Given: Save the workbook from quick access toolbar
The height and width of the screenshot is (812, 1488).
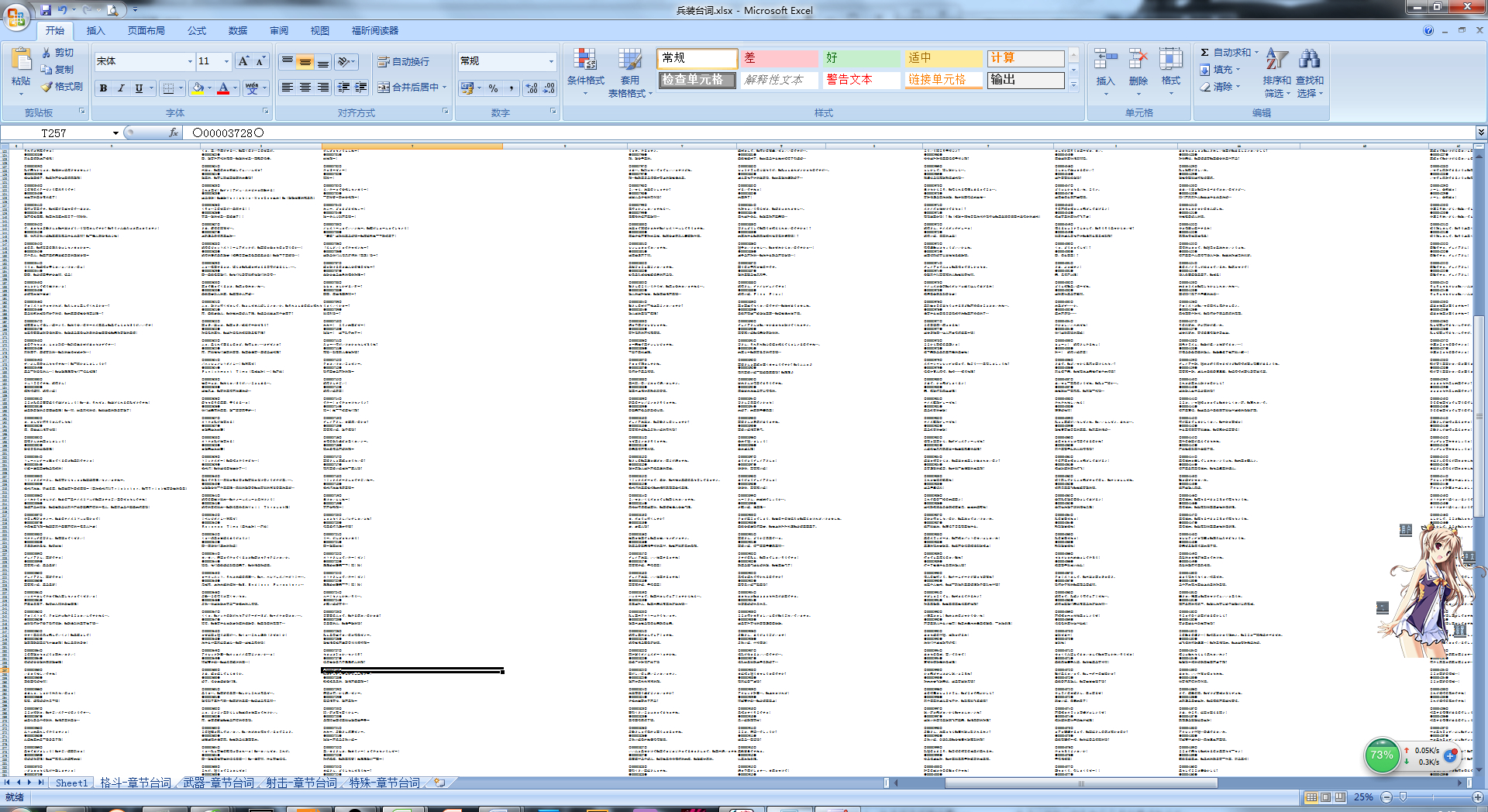Looking at the screenshot, I should [x=46, y=10].
